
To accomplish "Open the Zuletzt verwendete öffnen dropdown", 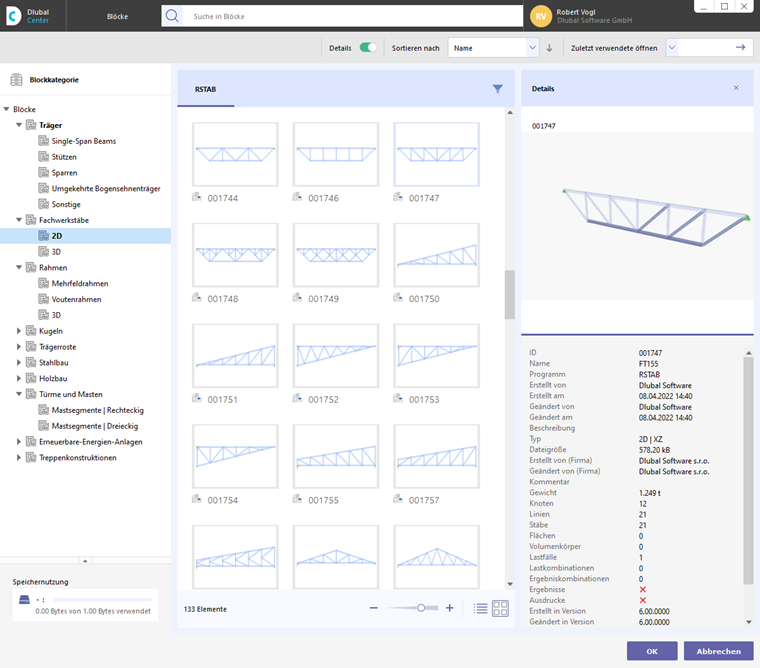I will tap(672, 48).
